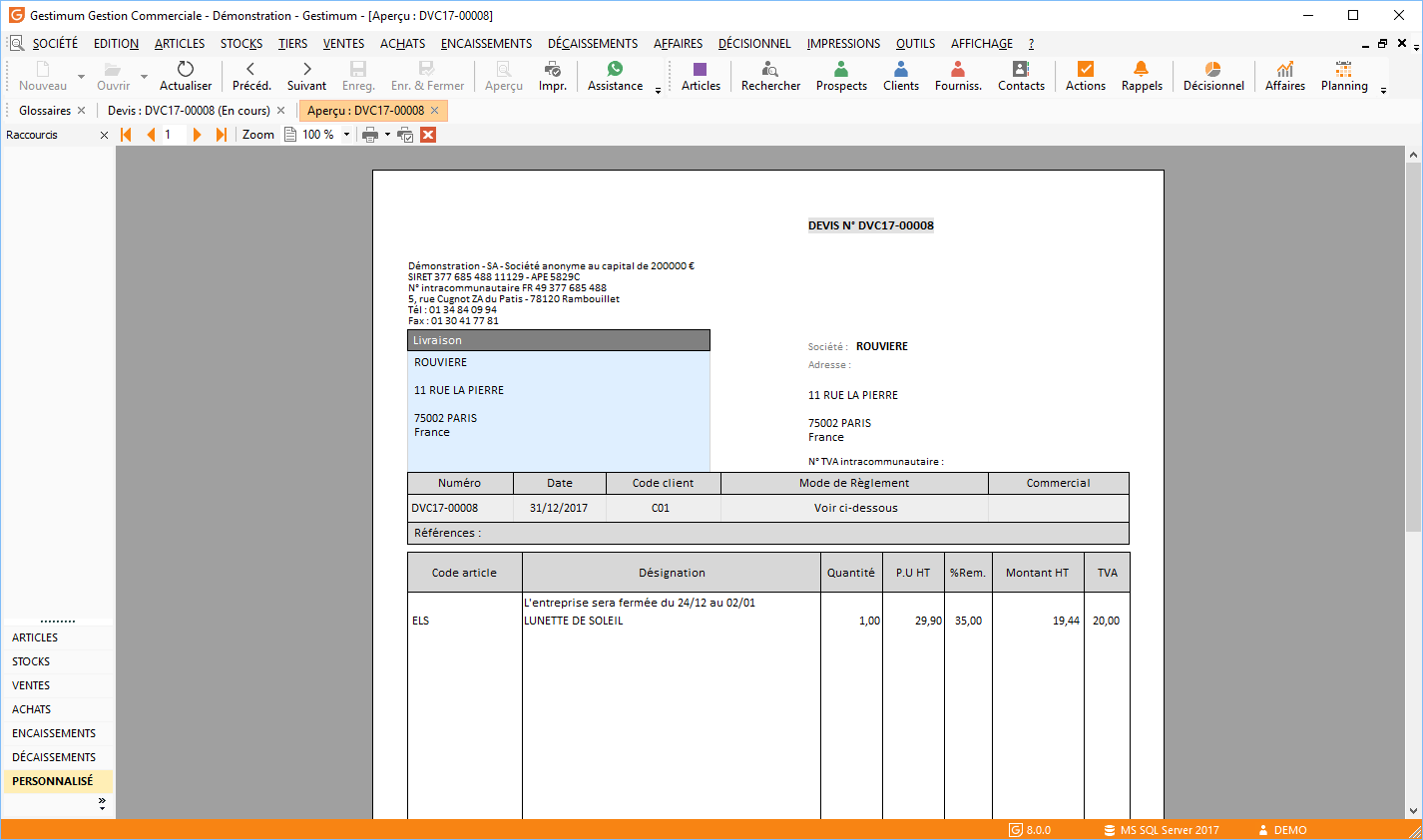Go to previous record with Précéd.
Image resolution: width=1423 pixels, height=840 pixels.
(x=250, y=76)
